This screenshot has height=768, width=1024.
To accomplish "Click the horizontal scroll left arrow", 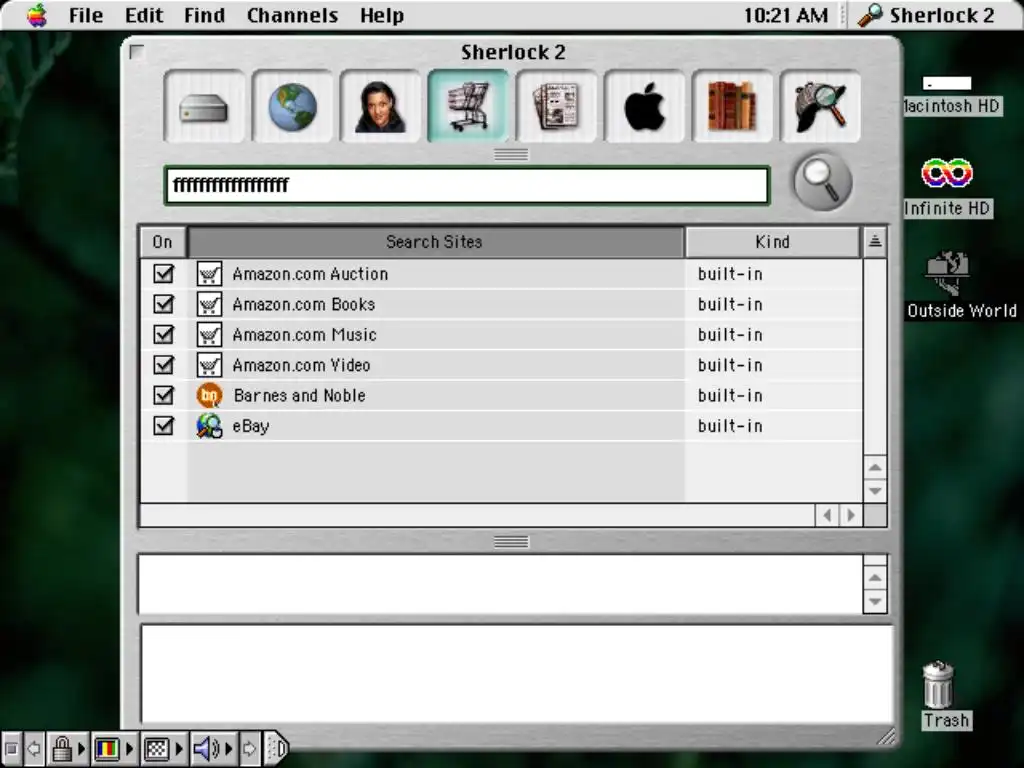I will 827,515.
